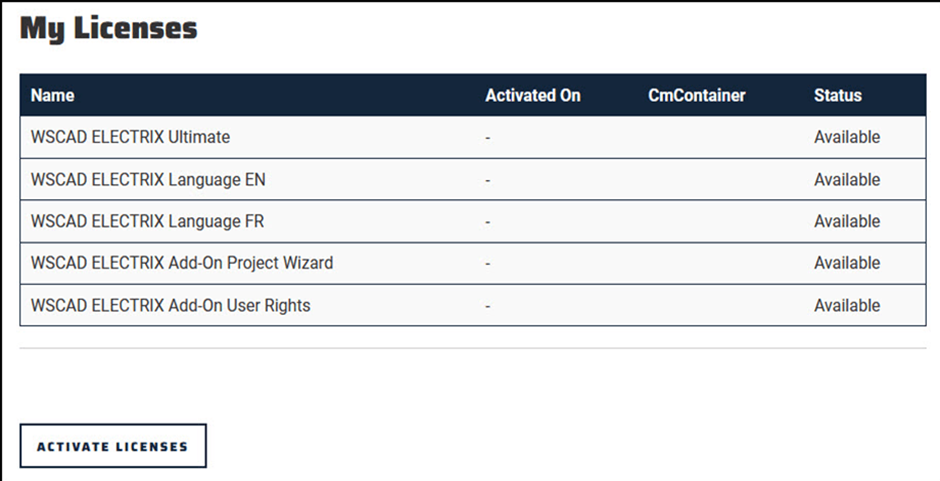This screenshot has width=940, height=481.
Task: Select WSCAD ELECTRIX Language EN license
Action: click(473, 179)
